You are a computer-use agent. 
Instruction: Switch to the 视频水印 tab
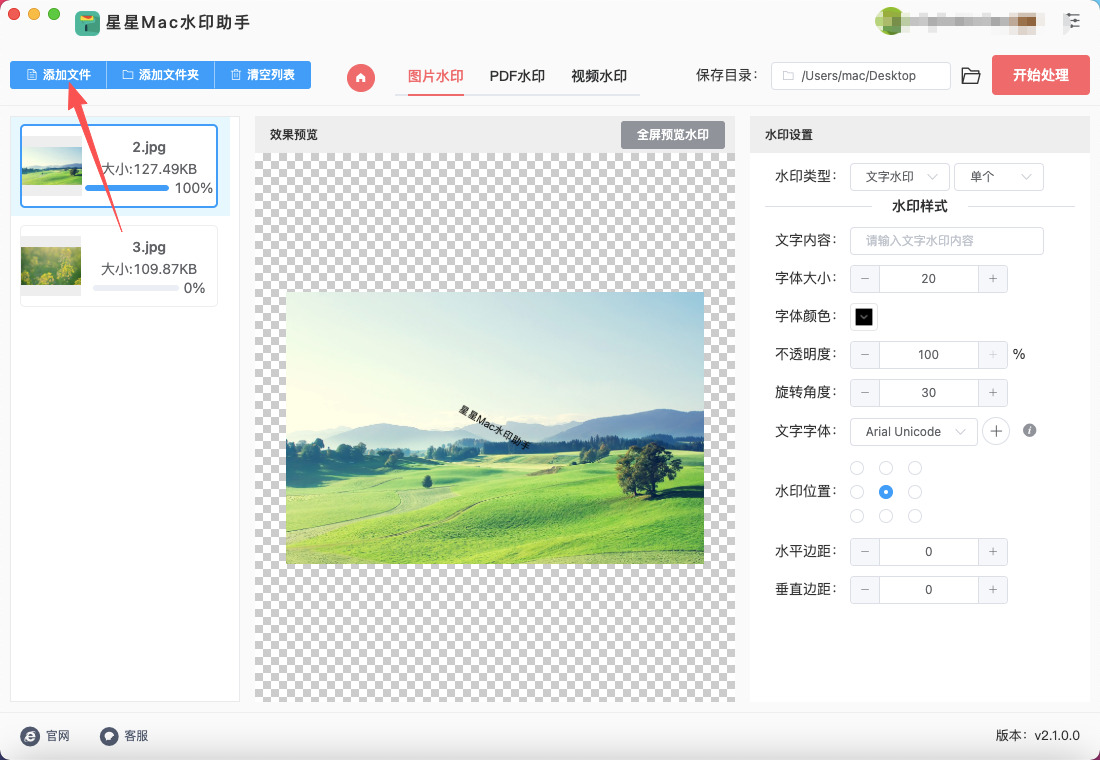coord(598,76)
